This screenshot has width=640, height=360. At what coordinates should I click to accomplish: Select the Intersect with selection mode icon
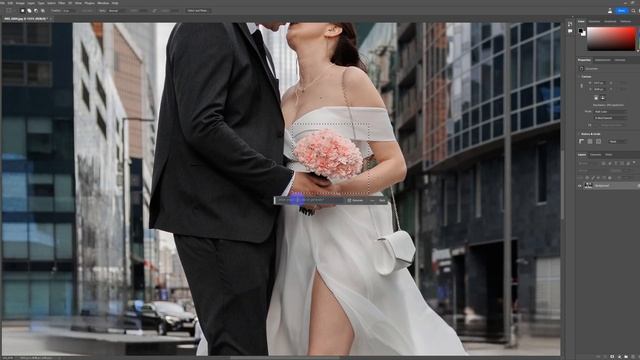(x=43, y=11)
